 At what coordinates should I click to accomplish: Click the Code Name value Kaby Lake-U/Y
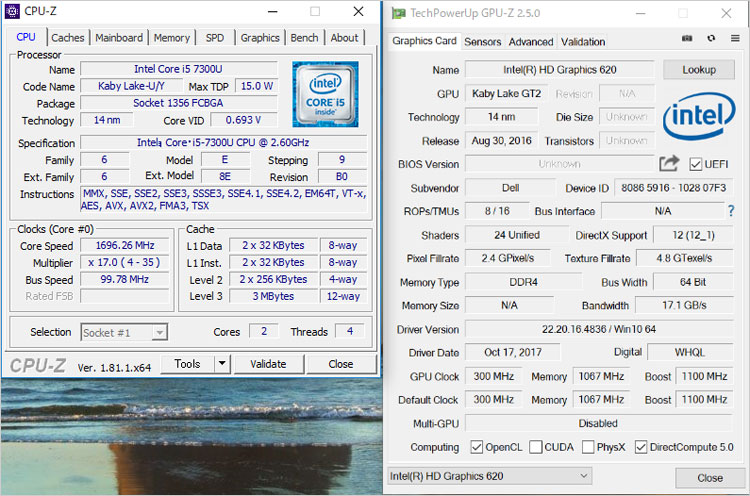132,86
